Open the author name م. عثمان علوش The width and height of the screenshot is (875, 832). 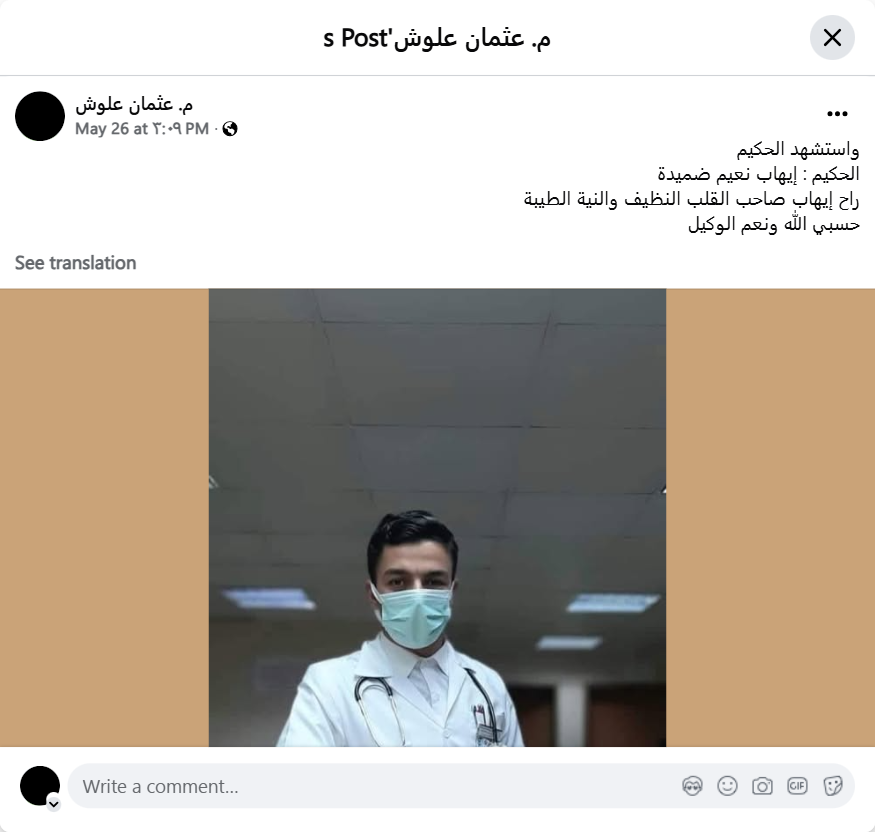tap(134, 104)
